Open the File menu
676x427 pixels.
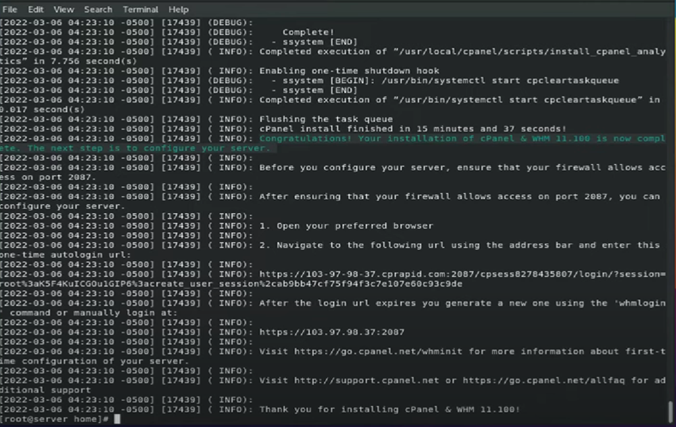(x=10, y=9)
